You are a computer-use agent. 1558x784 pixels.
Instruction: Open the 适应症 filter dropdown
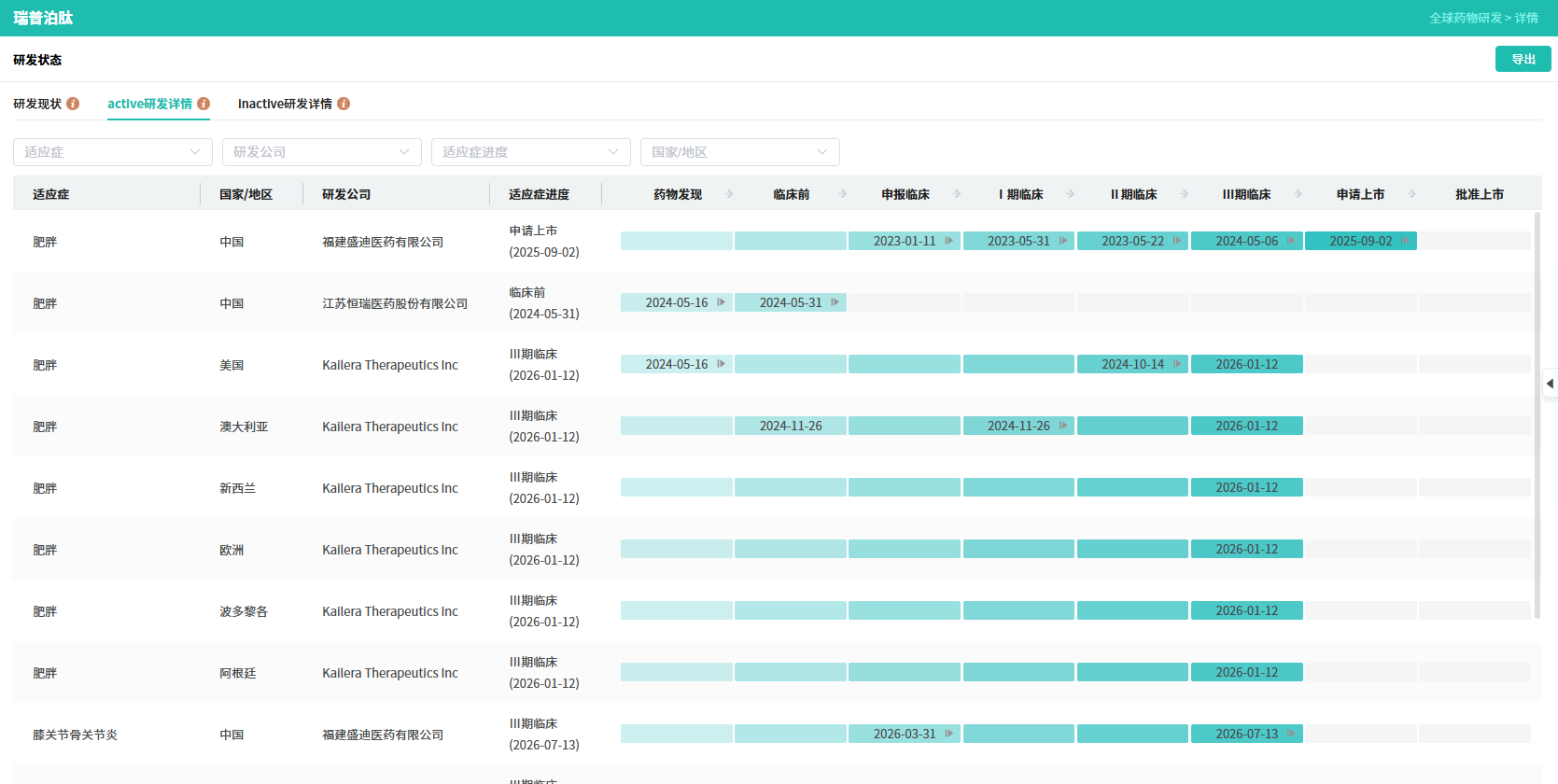click(113, 152)
